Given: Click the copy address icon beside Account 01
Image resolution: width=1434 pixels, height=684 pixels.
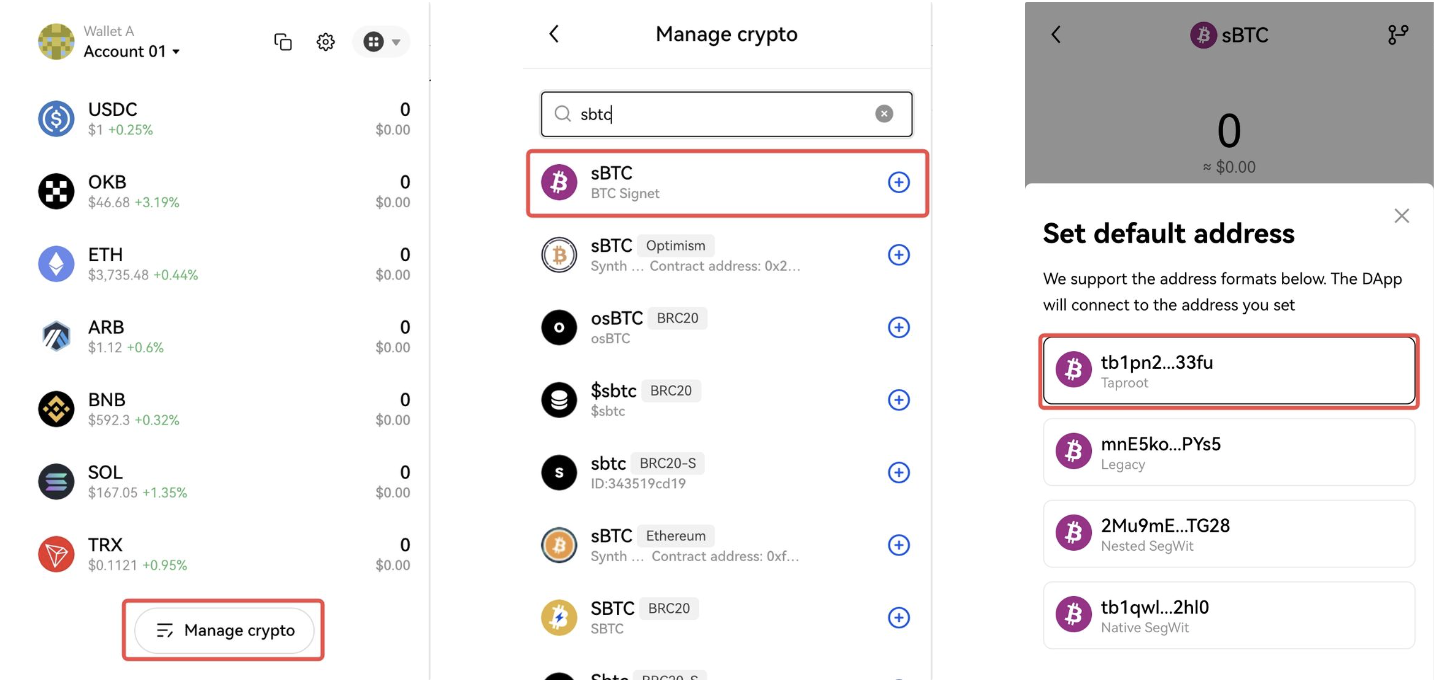Looking at the screenshot, I should coord(283,42).
